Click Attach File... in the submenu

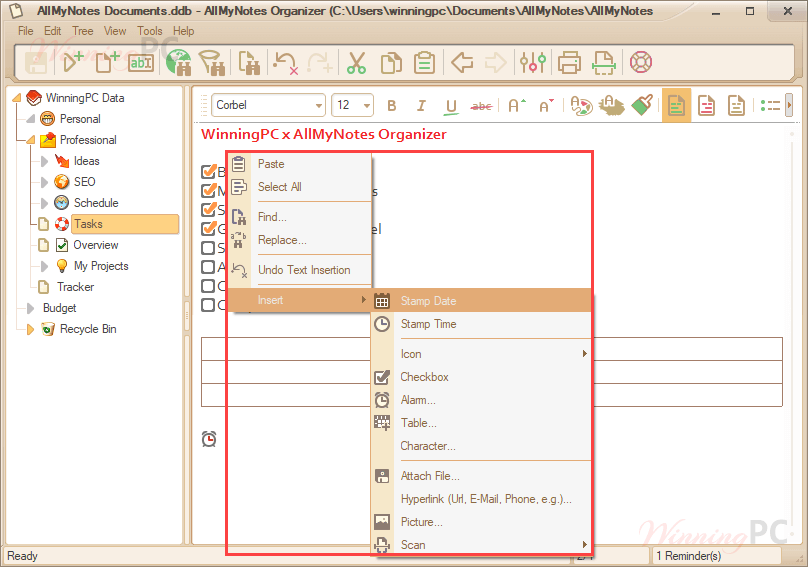click(481, 476)
